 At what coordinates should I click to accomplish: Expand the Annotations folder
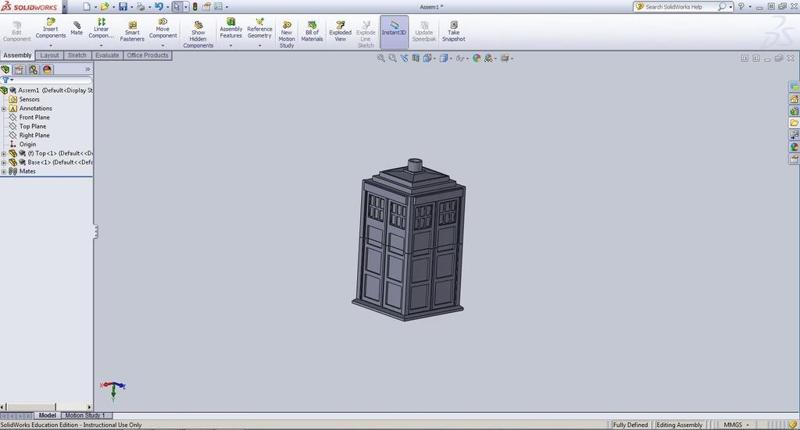coord(4,109)
